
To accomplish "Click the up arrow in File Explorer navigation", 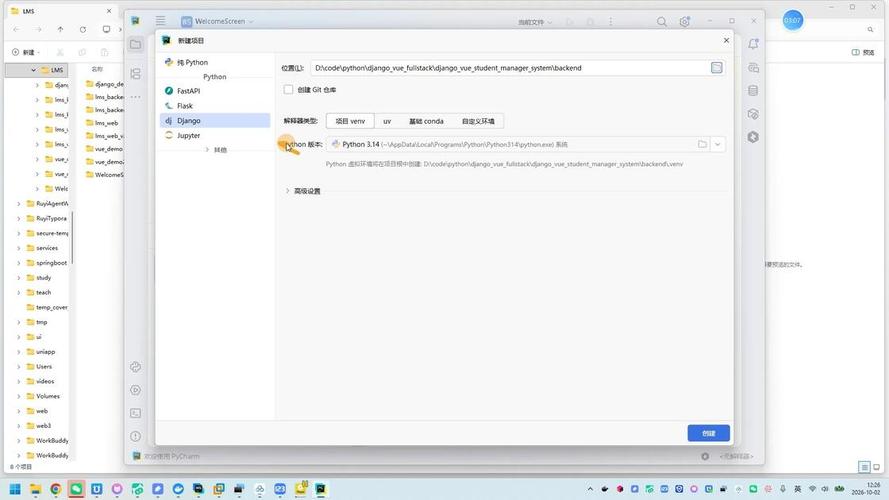I will (x=60, y=29).
